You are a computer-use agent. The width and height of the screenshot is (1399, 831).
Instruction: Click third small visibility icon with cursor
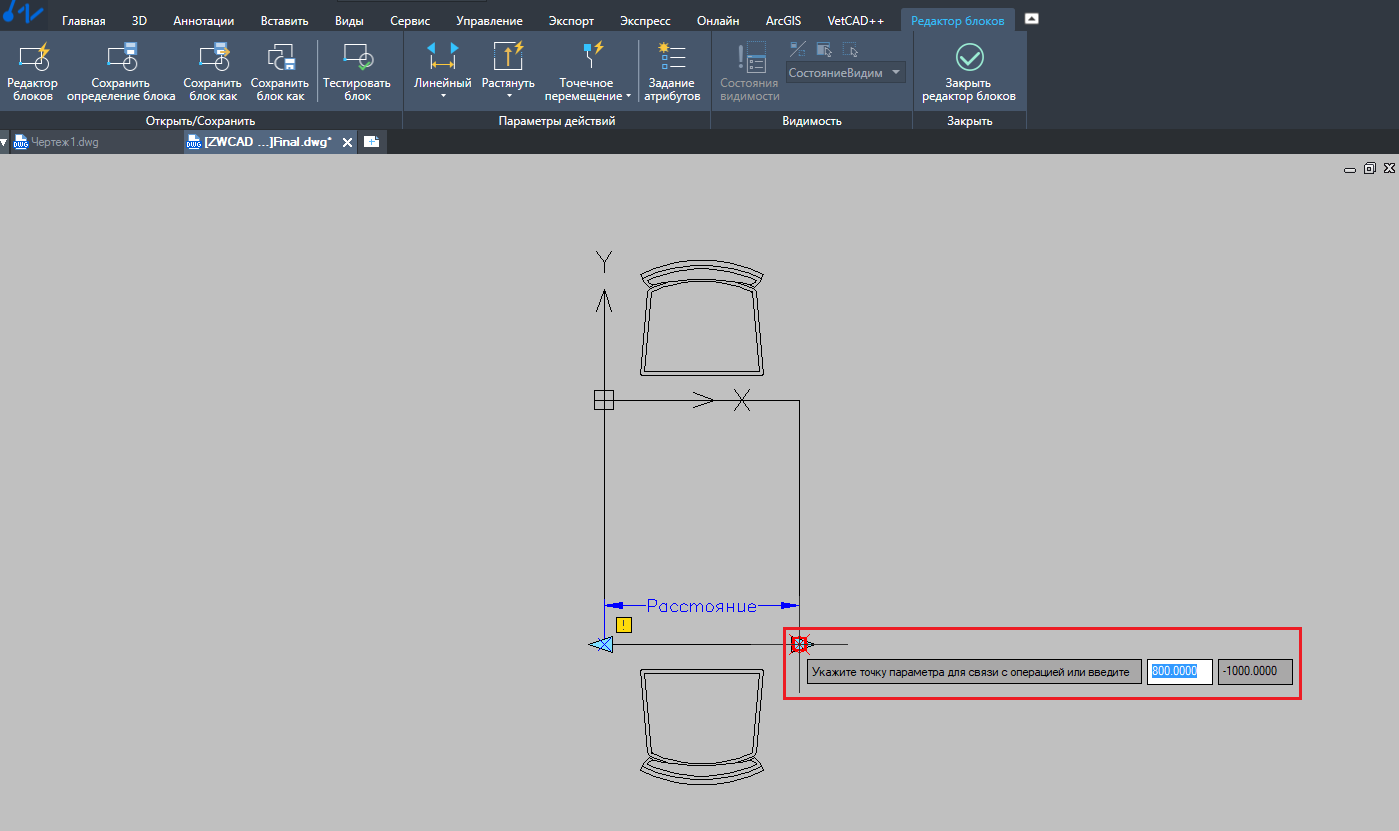[x=850, y=49]
